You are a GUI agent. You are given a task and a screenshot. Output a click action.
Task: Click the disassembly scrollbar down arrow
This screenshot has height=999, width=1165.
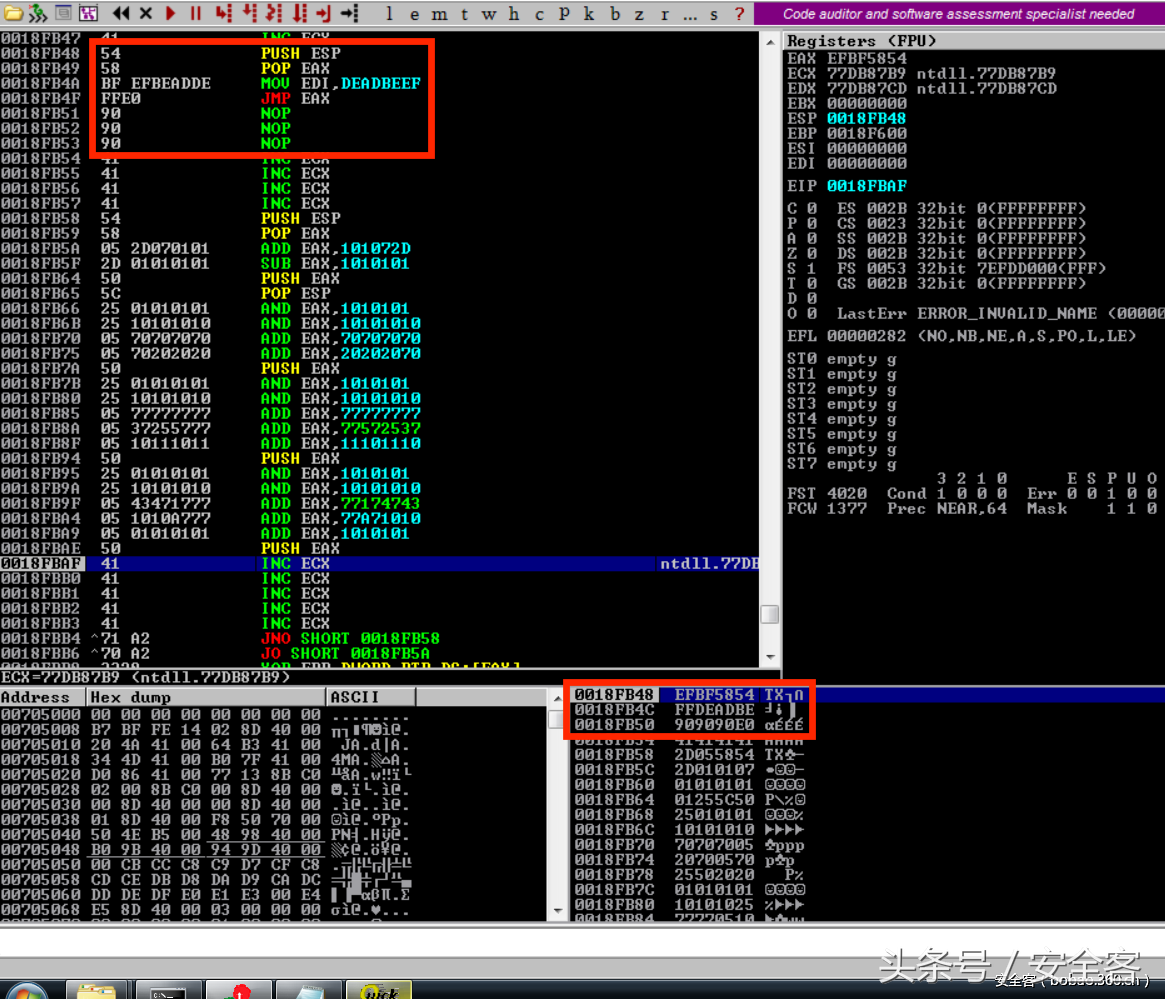click(770, 657)
